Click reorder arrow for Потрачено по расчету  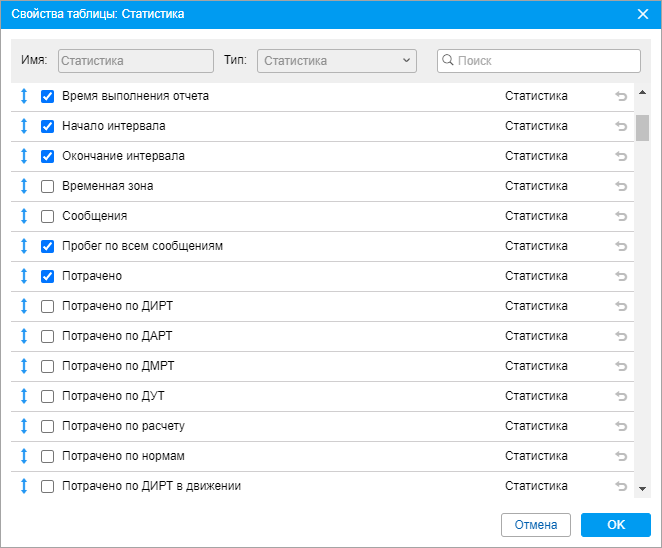pyautogui.click(x=24, y=426)
